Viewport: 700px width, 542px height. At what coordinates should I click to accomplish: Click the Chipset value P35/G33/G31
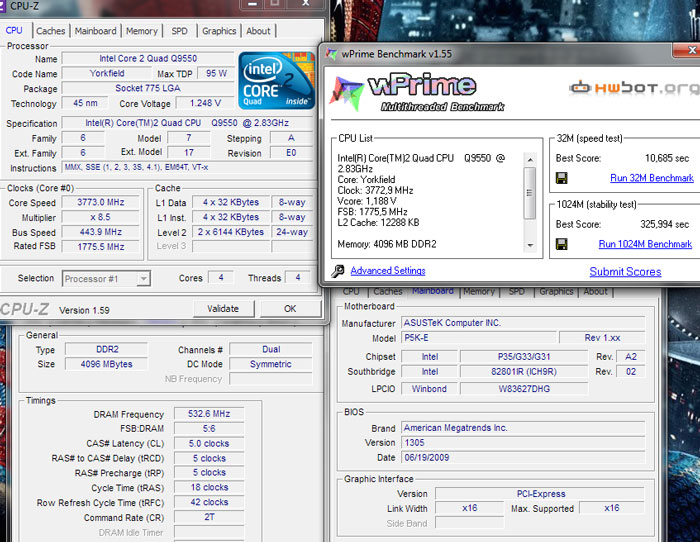point(524,357)
